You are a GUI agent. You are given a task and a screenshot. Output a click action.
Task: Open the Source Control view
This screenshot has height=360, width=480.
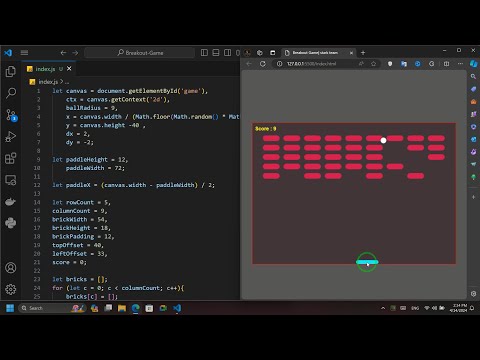point(11,115)
